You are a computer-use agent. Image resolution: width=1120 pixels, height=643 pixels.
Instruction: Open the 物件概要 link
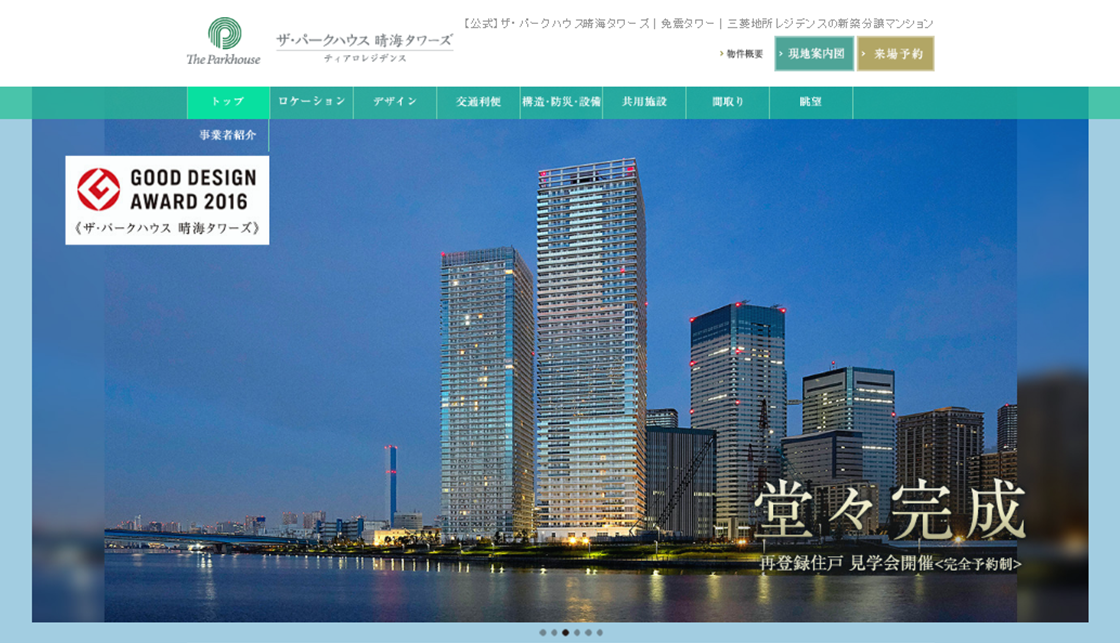(742, 54)
